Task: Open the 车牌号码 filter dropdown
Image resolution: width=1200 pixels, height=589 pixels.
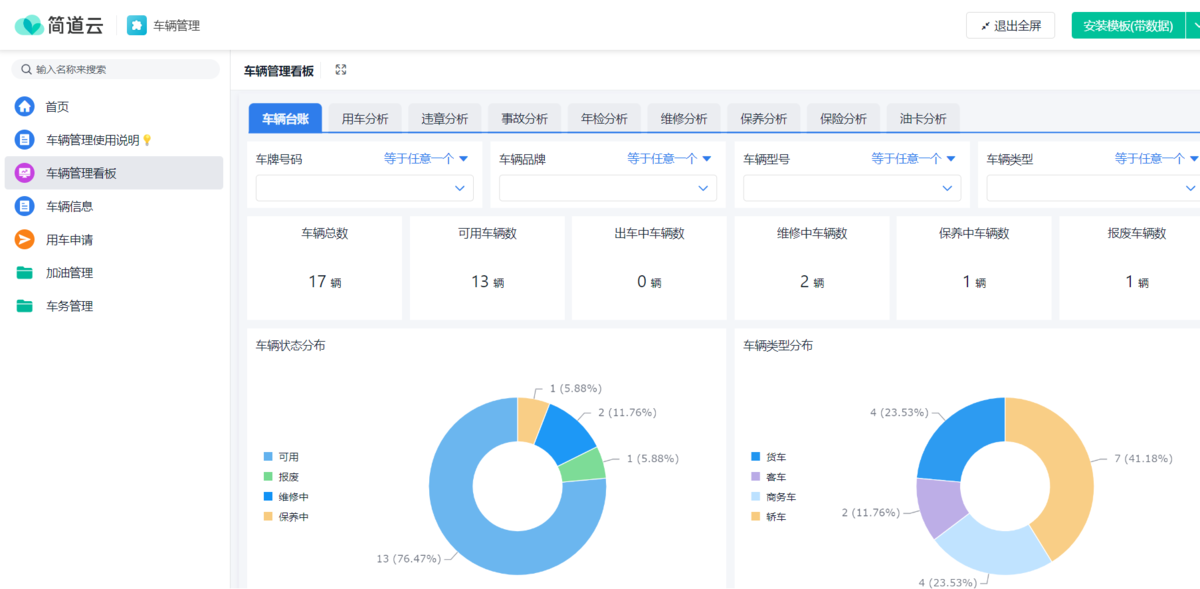Action: coord(364,188)
